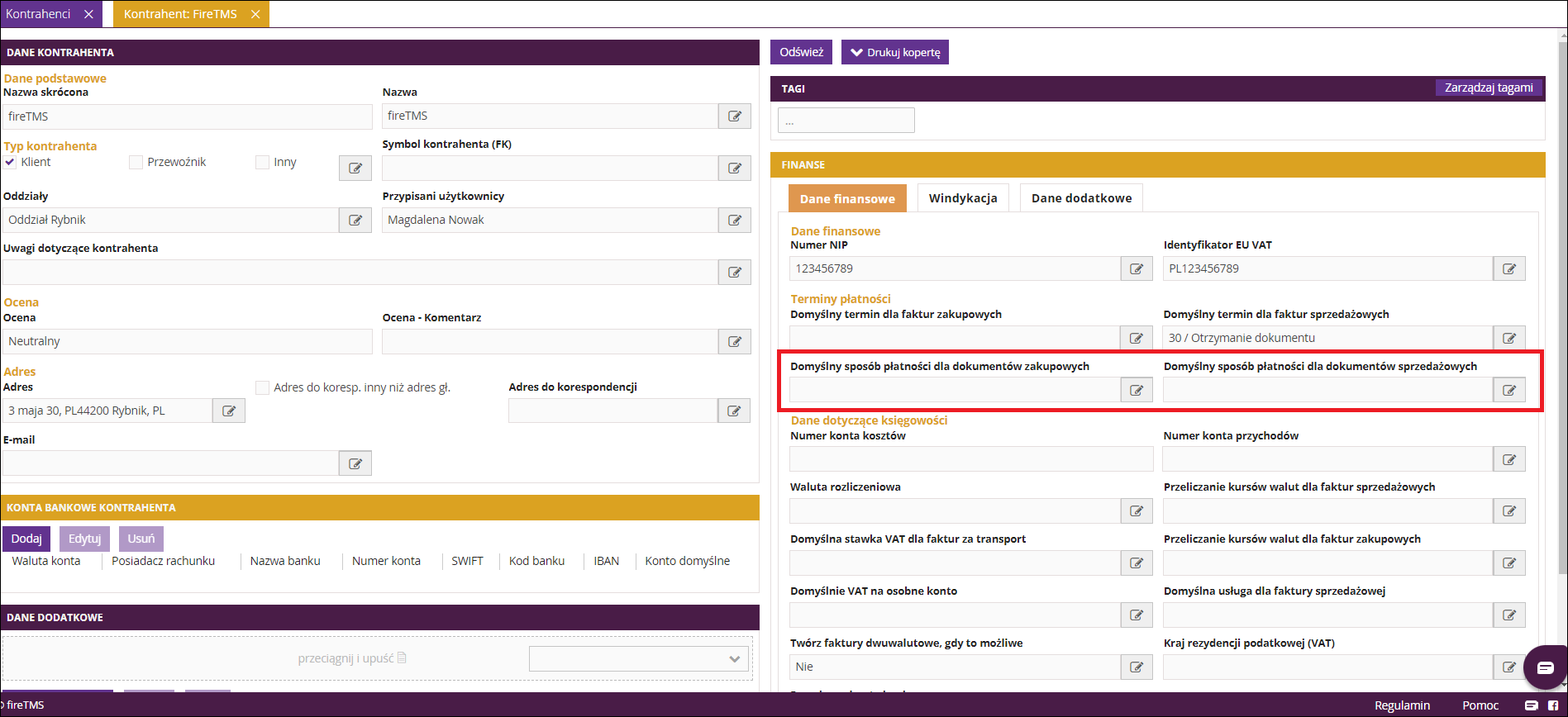Edit default term for faktur sprzedażowych

(1509, 338)
